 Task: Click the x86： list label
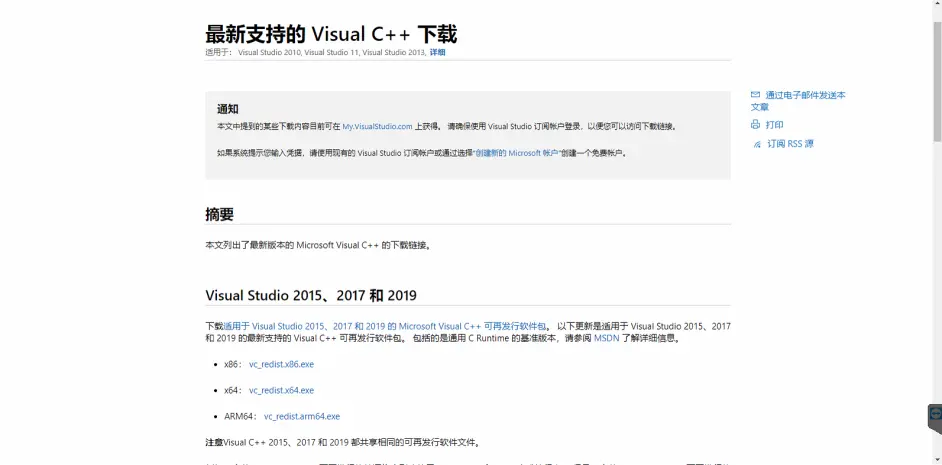[x=234, y=364]
